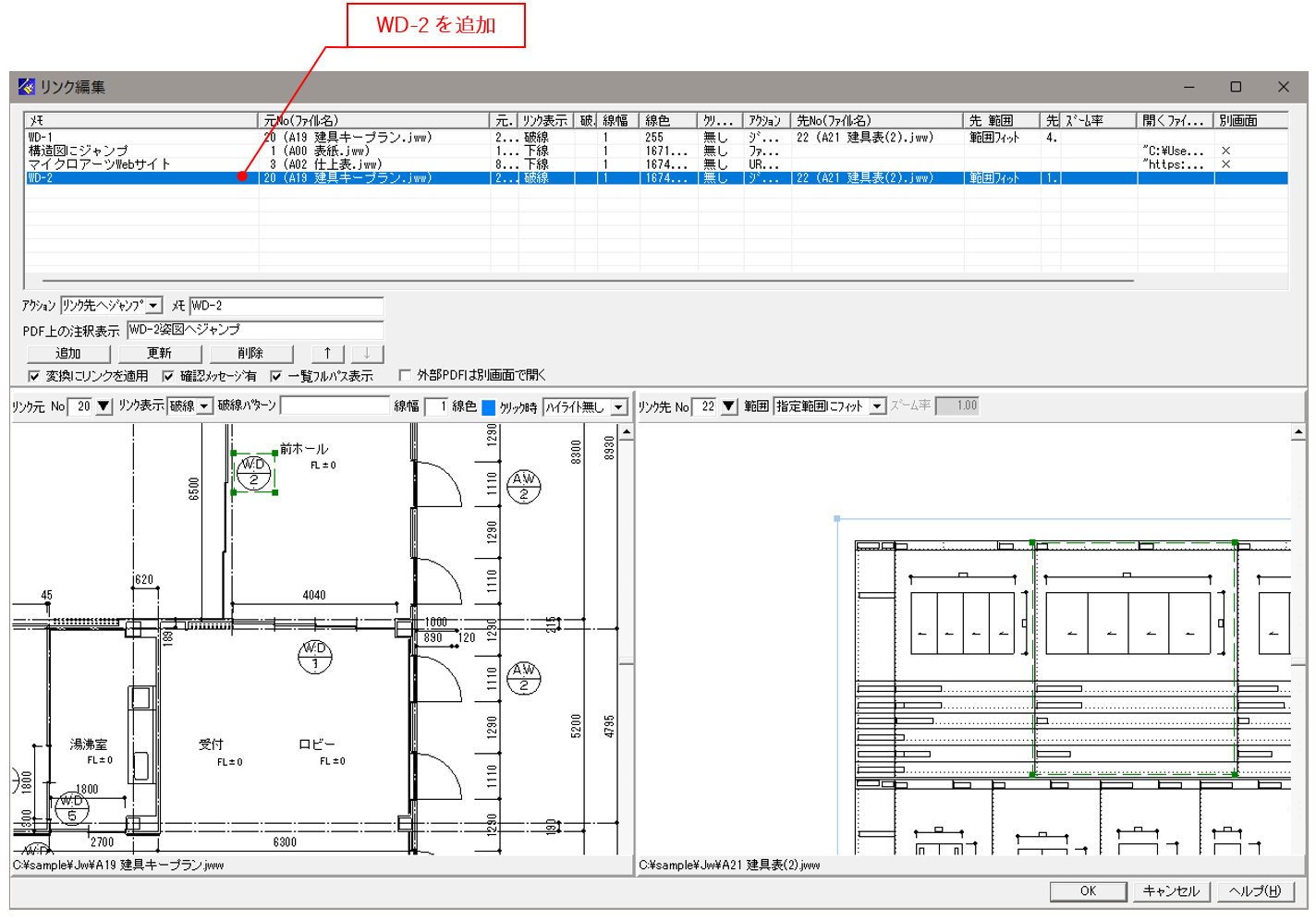Viewport: 1316px width, 920px height.
Task: Open the アクション dropdown
Action: tap(153, 306)
